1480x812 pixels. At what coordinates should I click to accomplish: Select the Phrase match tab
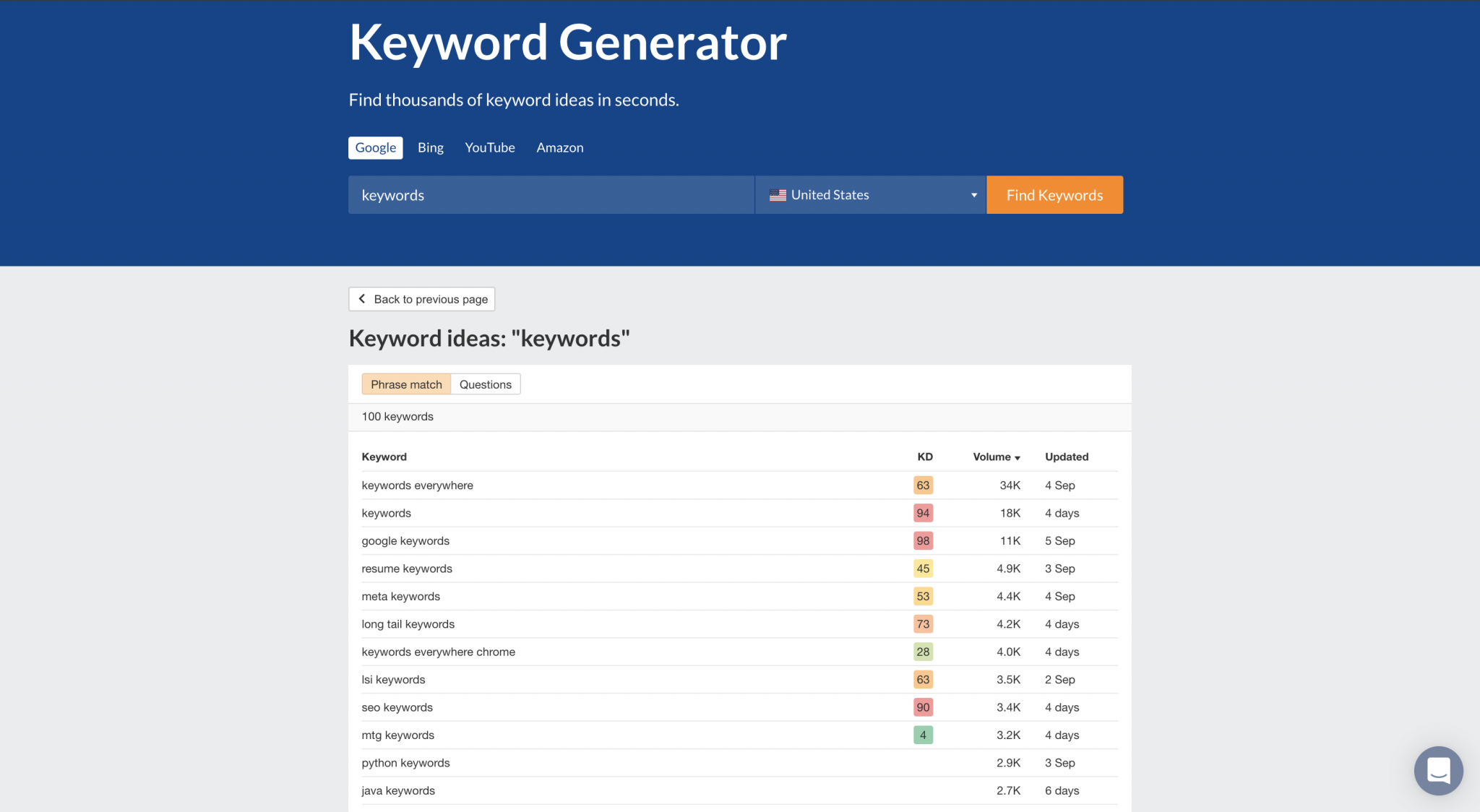[x=406, y=384]
